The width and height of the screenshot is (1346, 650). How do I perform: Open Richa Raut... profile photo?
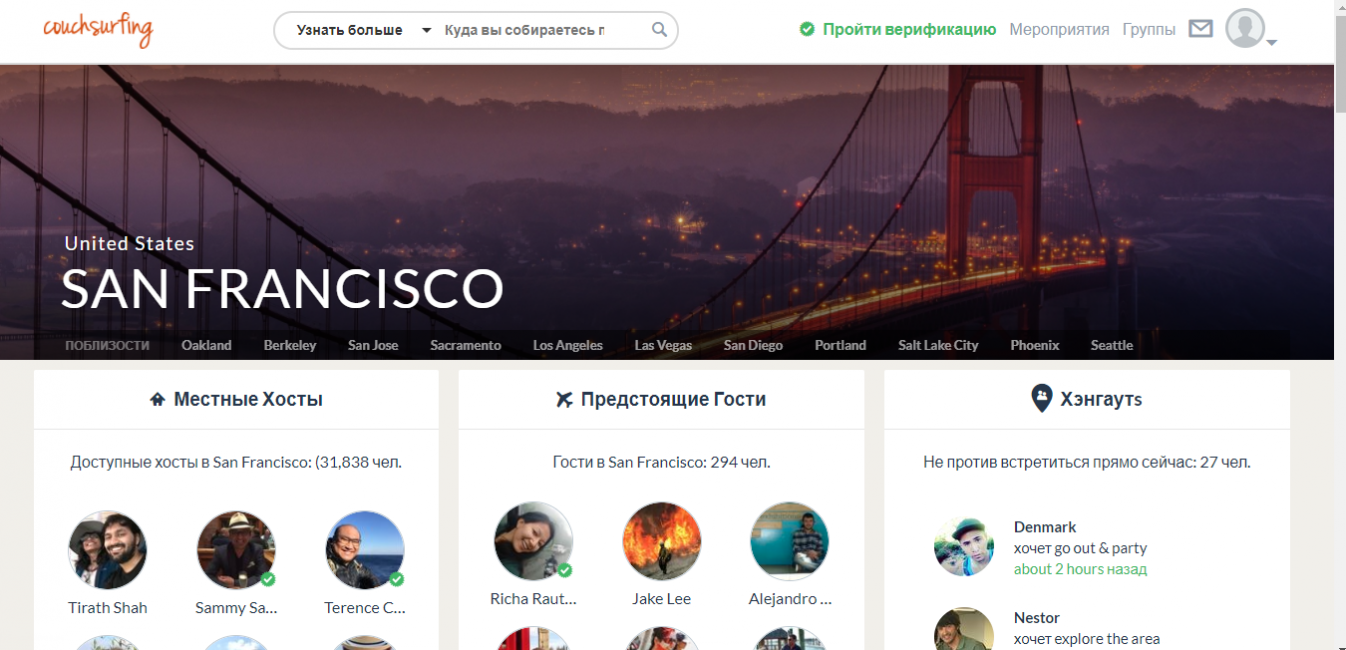[533, 541]
